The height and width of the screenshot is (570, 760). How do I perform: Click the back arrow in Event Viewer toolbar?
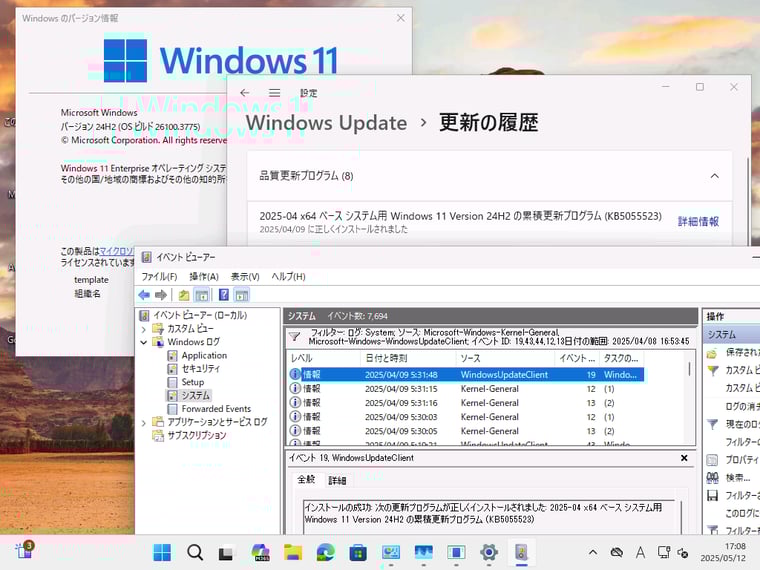pyautogui.click(x=144, y=295)
